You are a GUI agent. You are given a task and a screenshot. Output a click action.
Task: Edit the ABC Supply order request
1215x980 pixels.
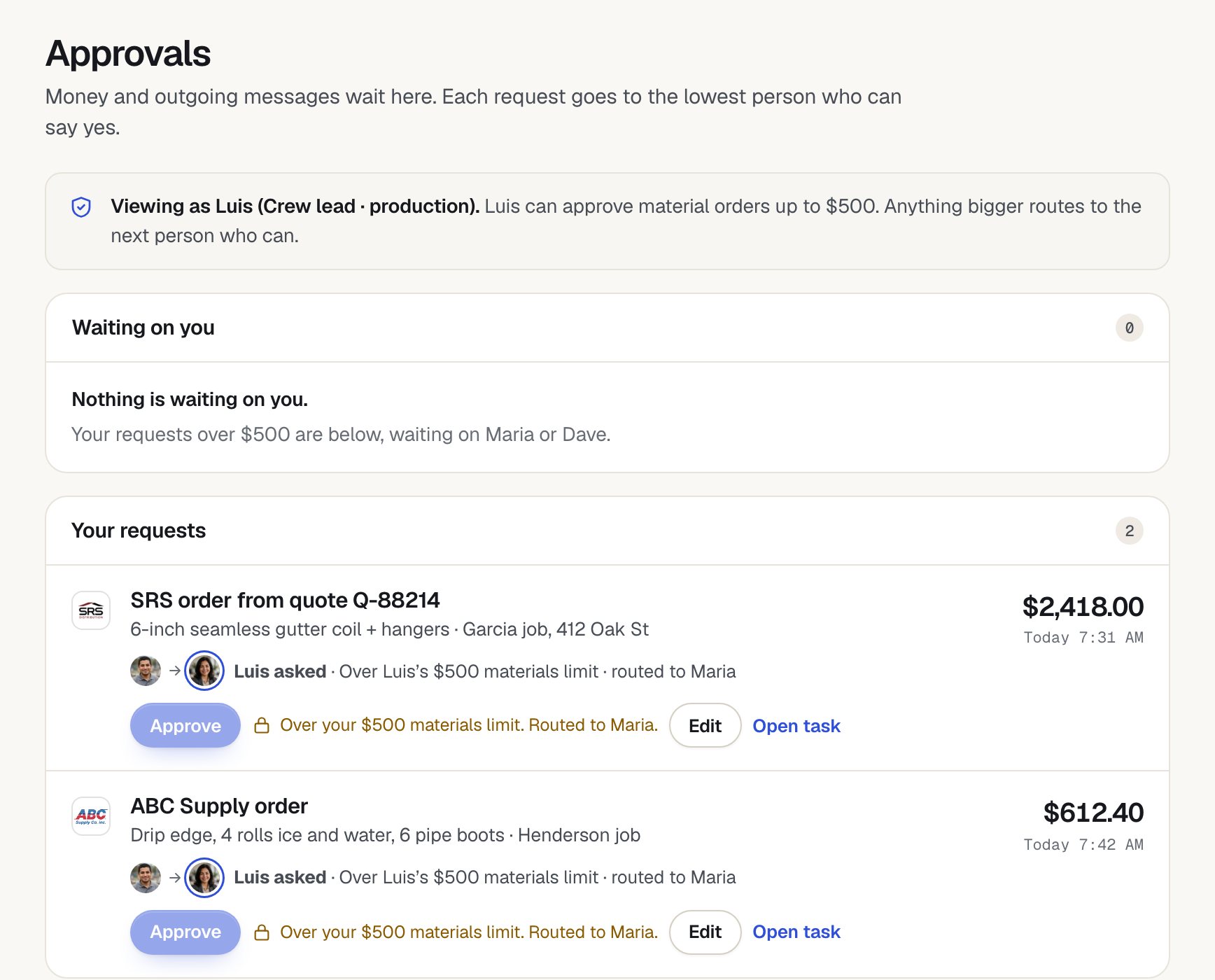[705, 932]
